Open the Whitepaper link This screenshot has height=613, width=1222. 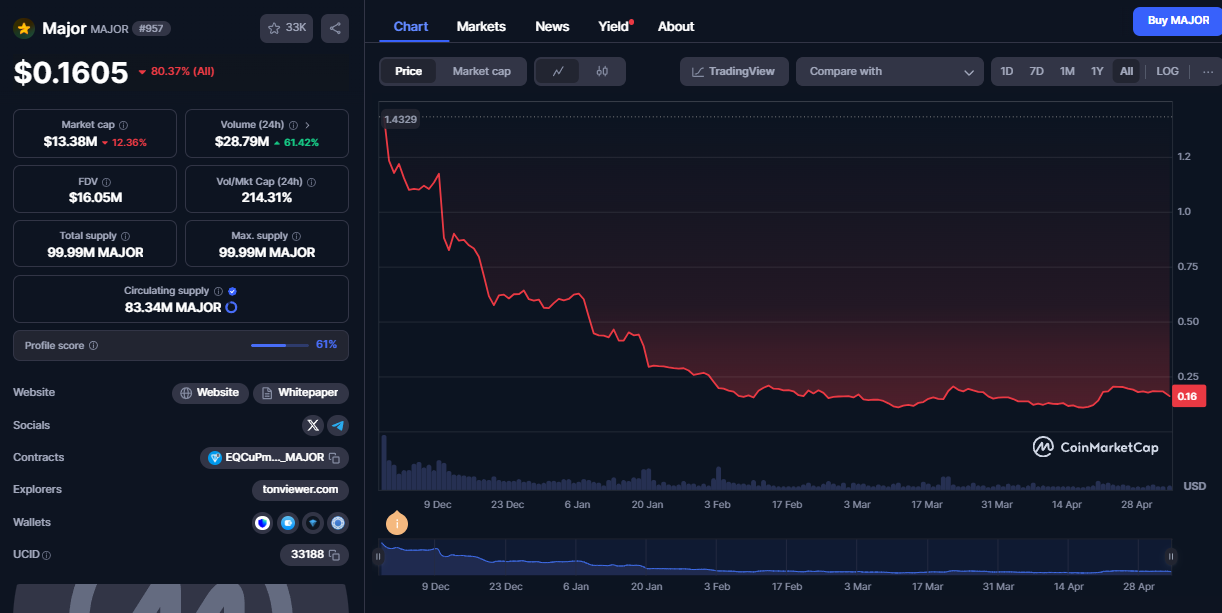pos(301,393)
